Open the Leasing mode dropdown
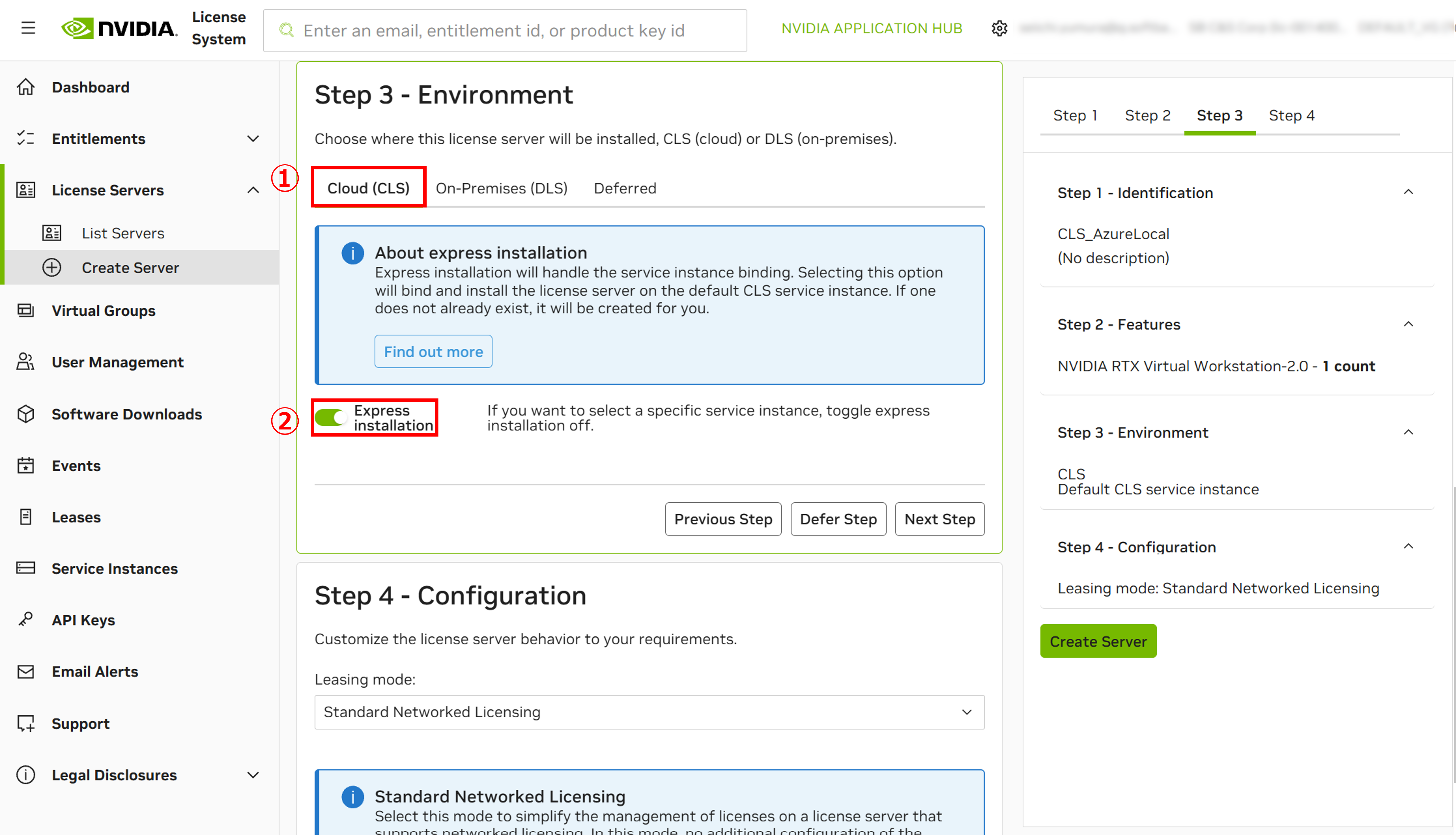 tap(649, 712)
